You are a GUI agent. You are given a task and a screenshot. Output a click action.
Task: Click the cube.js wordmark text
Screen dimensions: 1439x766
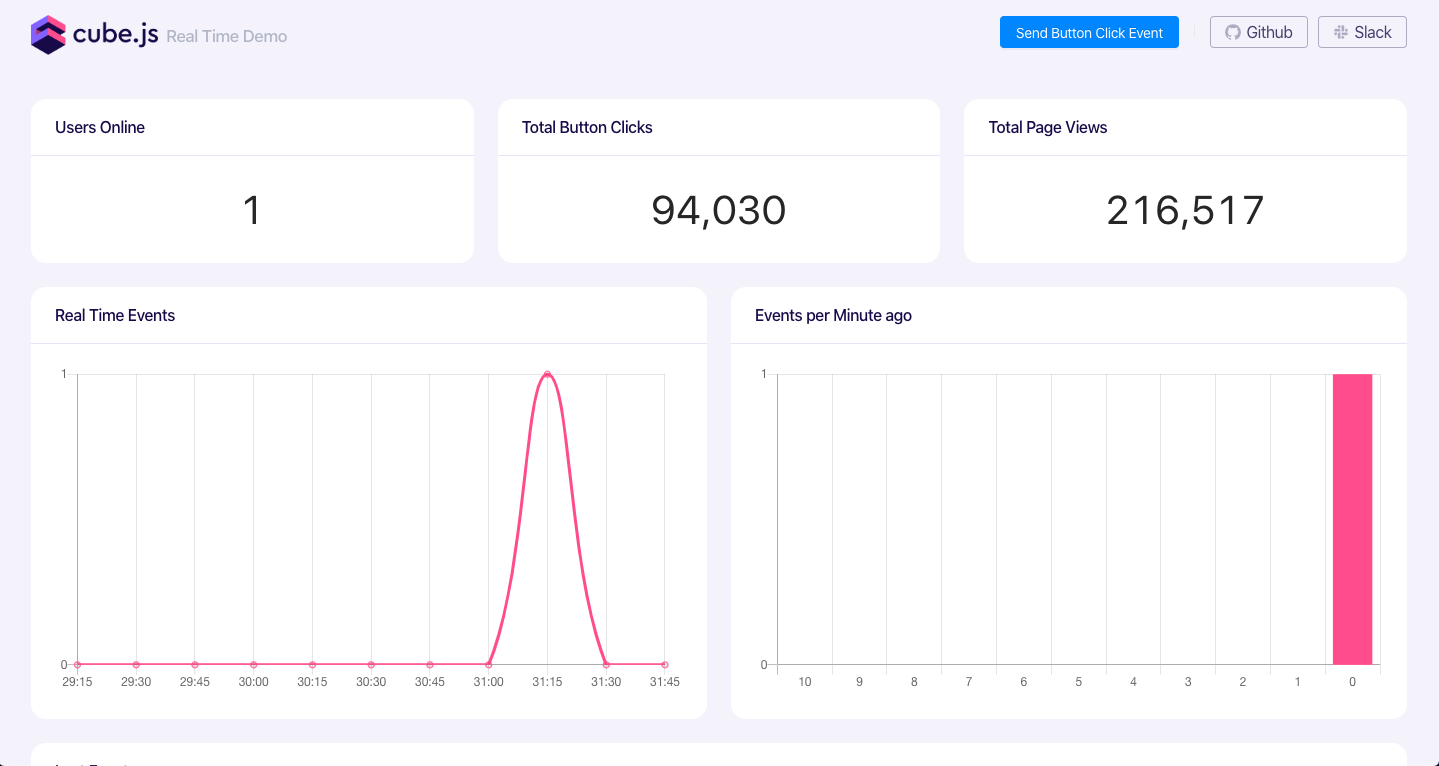point(115,34)
